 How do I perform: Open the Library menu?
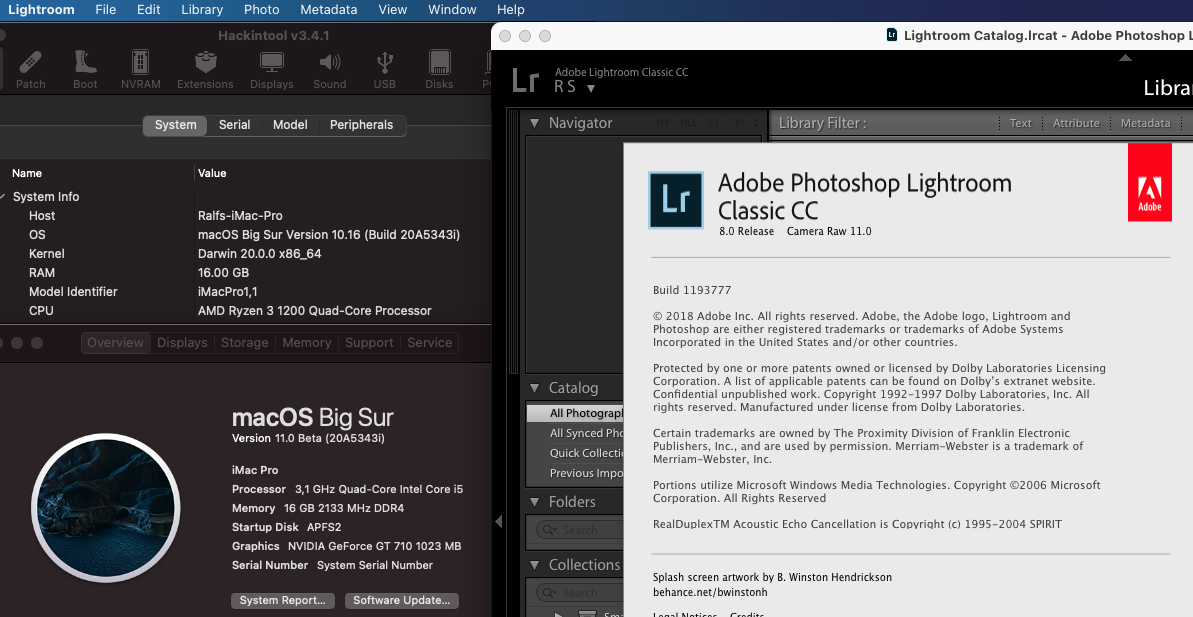(x=202, y=10)
